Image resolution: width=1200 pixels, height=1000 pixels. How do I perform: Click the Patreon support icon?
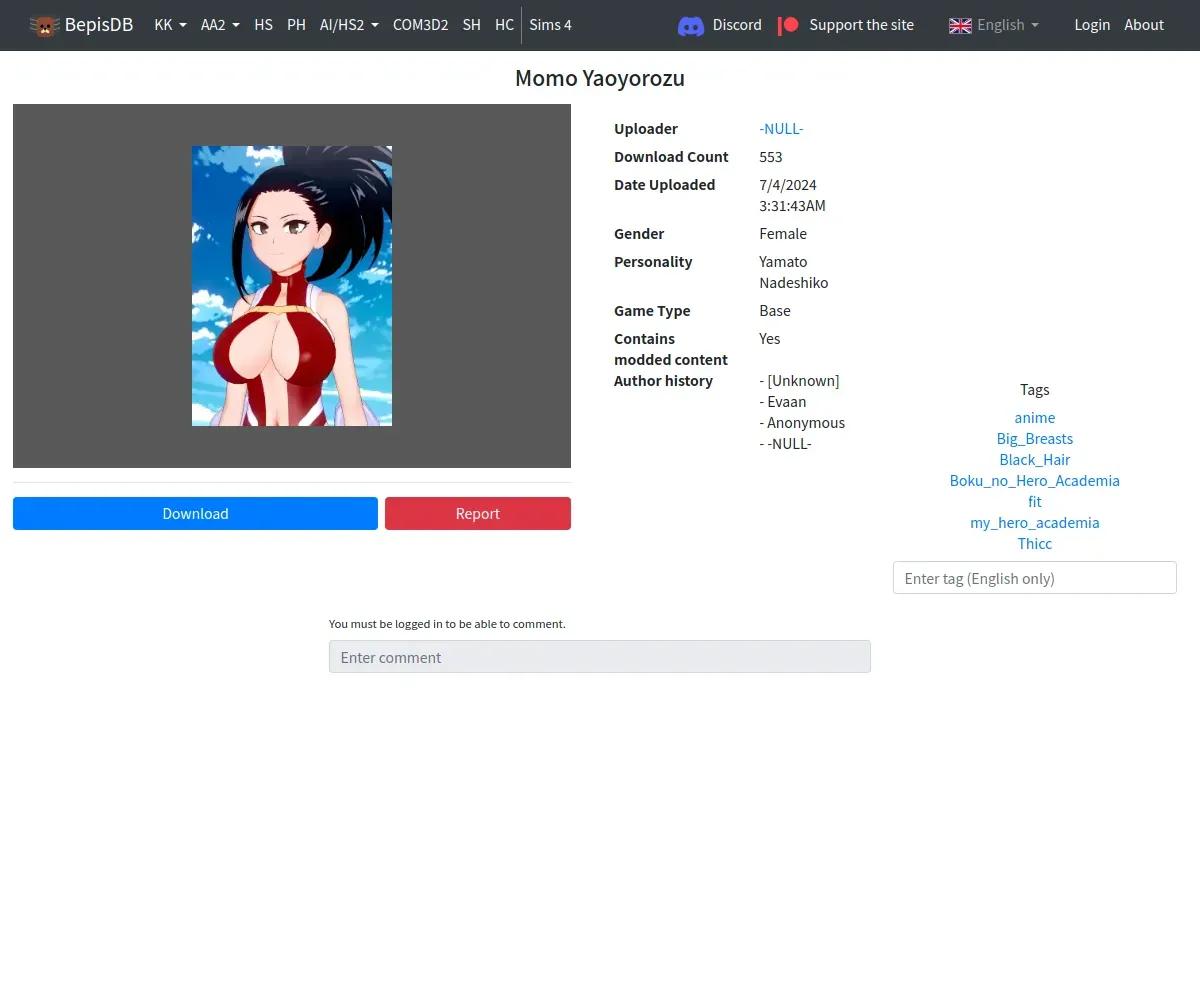[789, 25]
